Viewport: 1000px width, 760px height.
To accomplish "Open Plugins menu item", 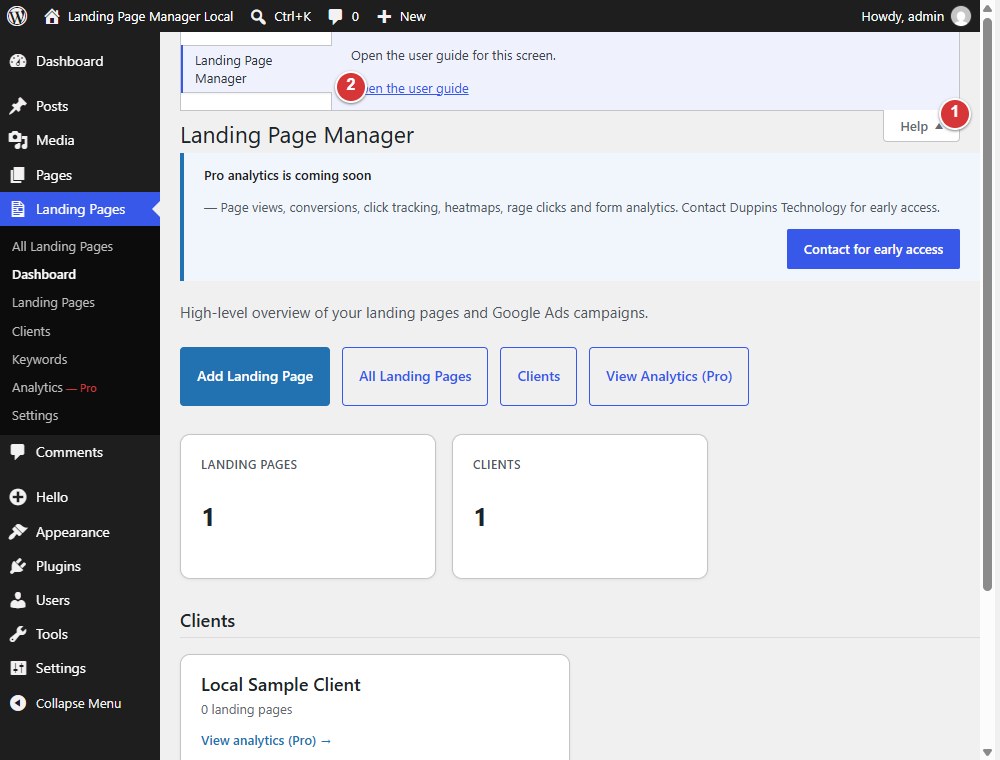I will point(80,566).
